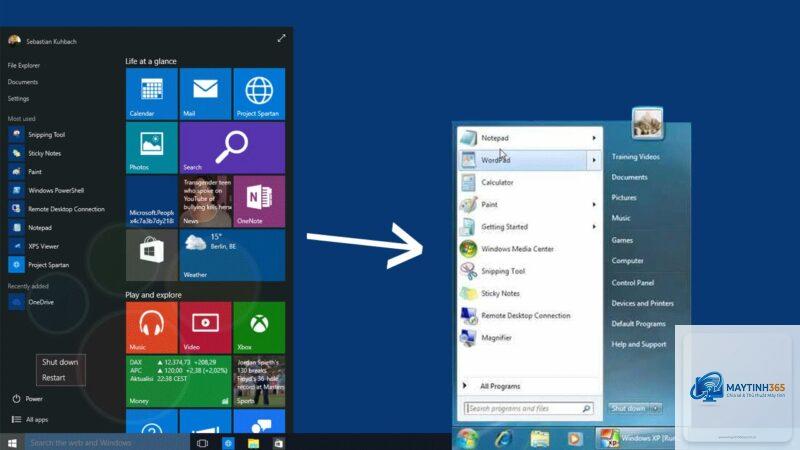Open the Photos tile
800x450 pixels.
pyautogui.click(x=152, y=148)
